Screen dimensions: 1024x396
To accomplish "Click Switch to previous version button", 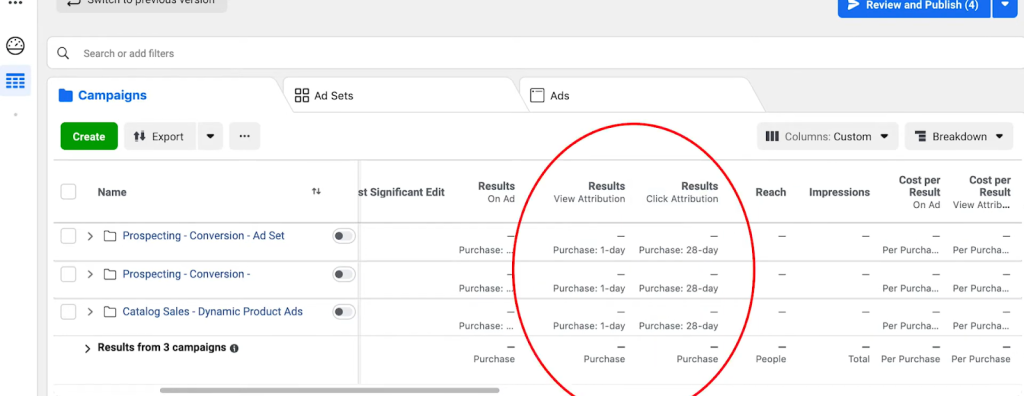I will point(142,4).
